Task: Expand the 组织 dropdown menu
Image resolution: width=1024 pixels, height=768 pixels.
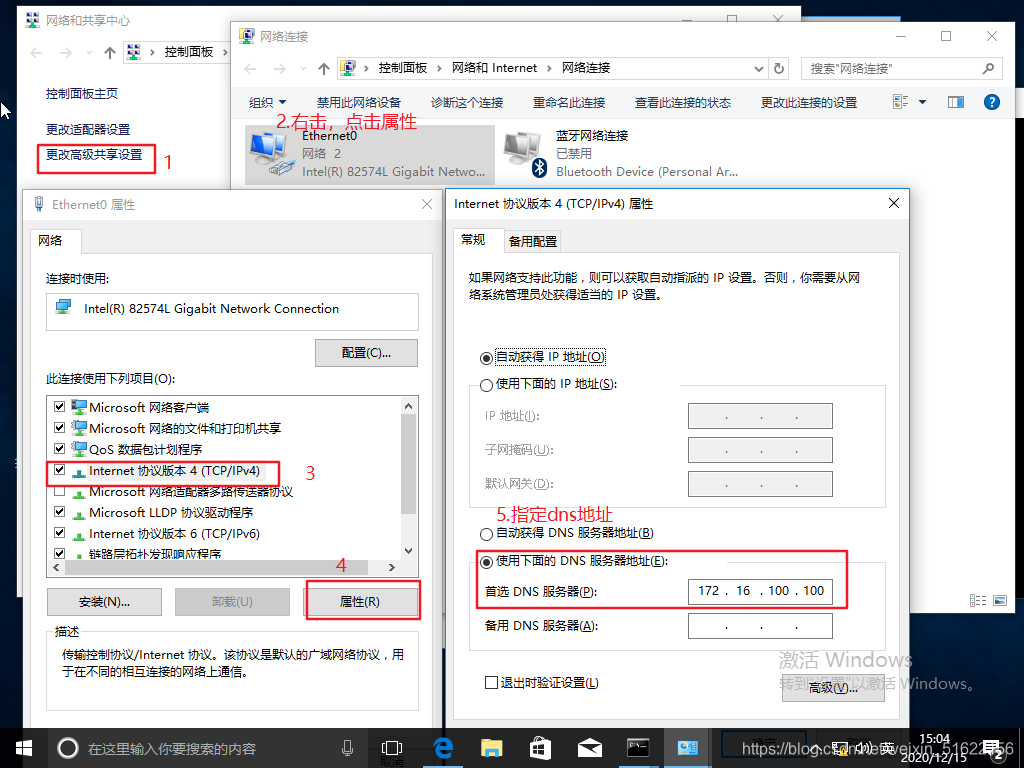Action: coord(267,103)
